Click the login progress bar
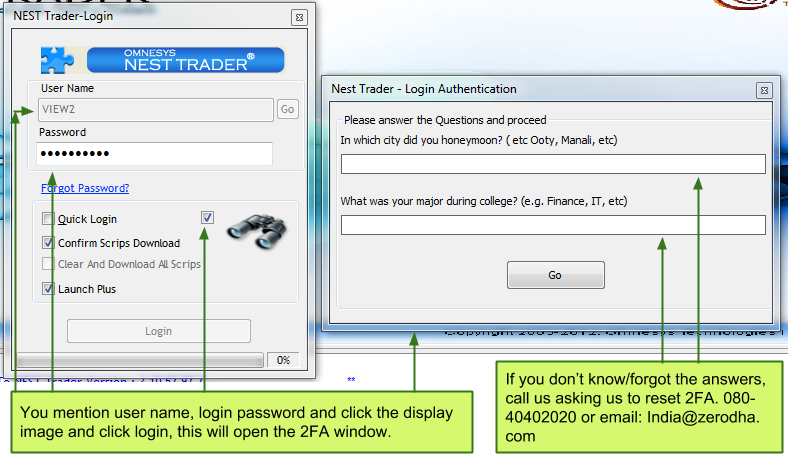Image resolution: width=791 pixels, height=457 pixels. point(140,360)
